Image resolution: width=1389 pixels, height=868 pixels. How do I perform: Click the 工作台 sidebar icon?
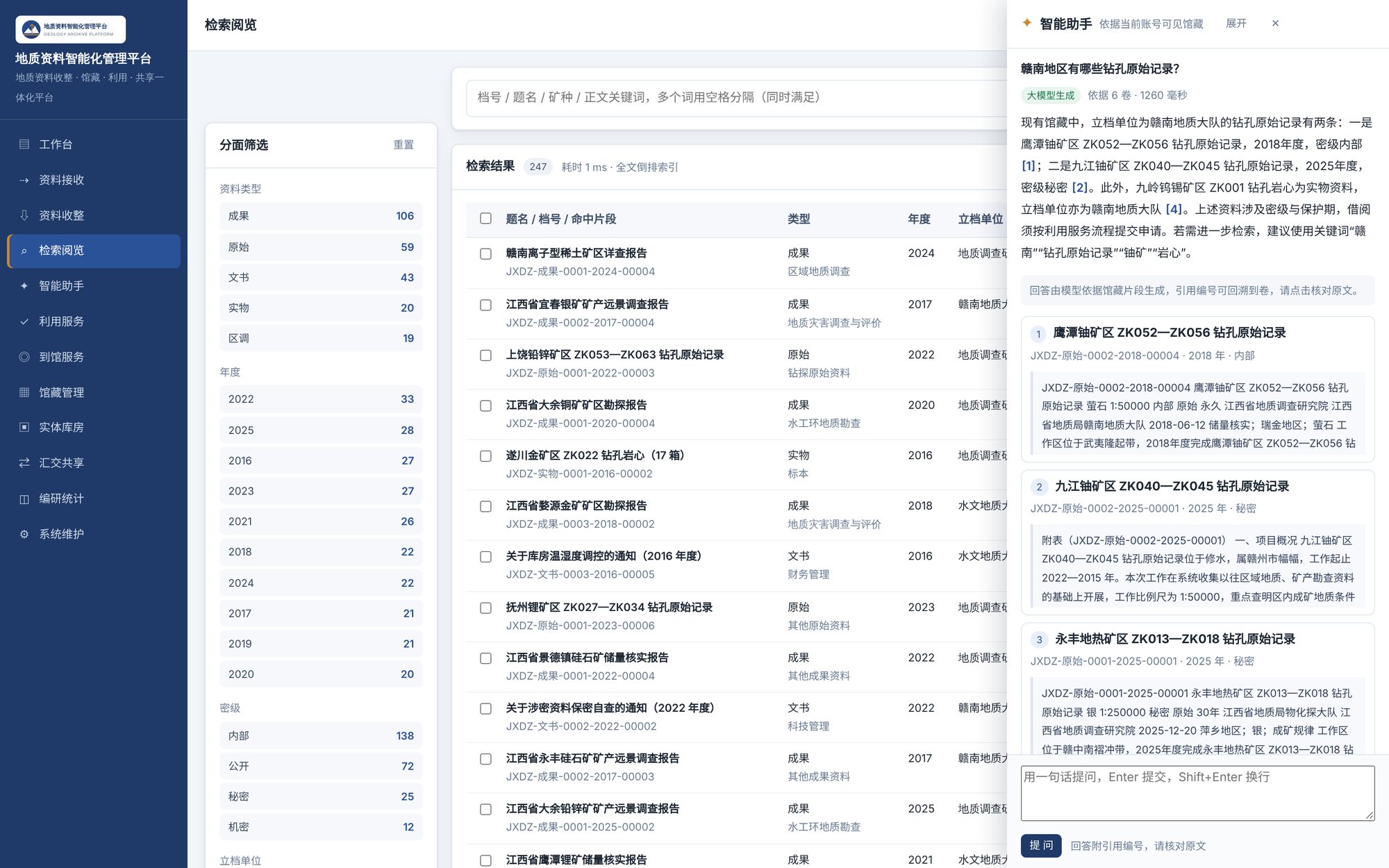coord(24,144)
